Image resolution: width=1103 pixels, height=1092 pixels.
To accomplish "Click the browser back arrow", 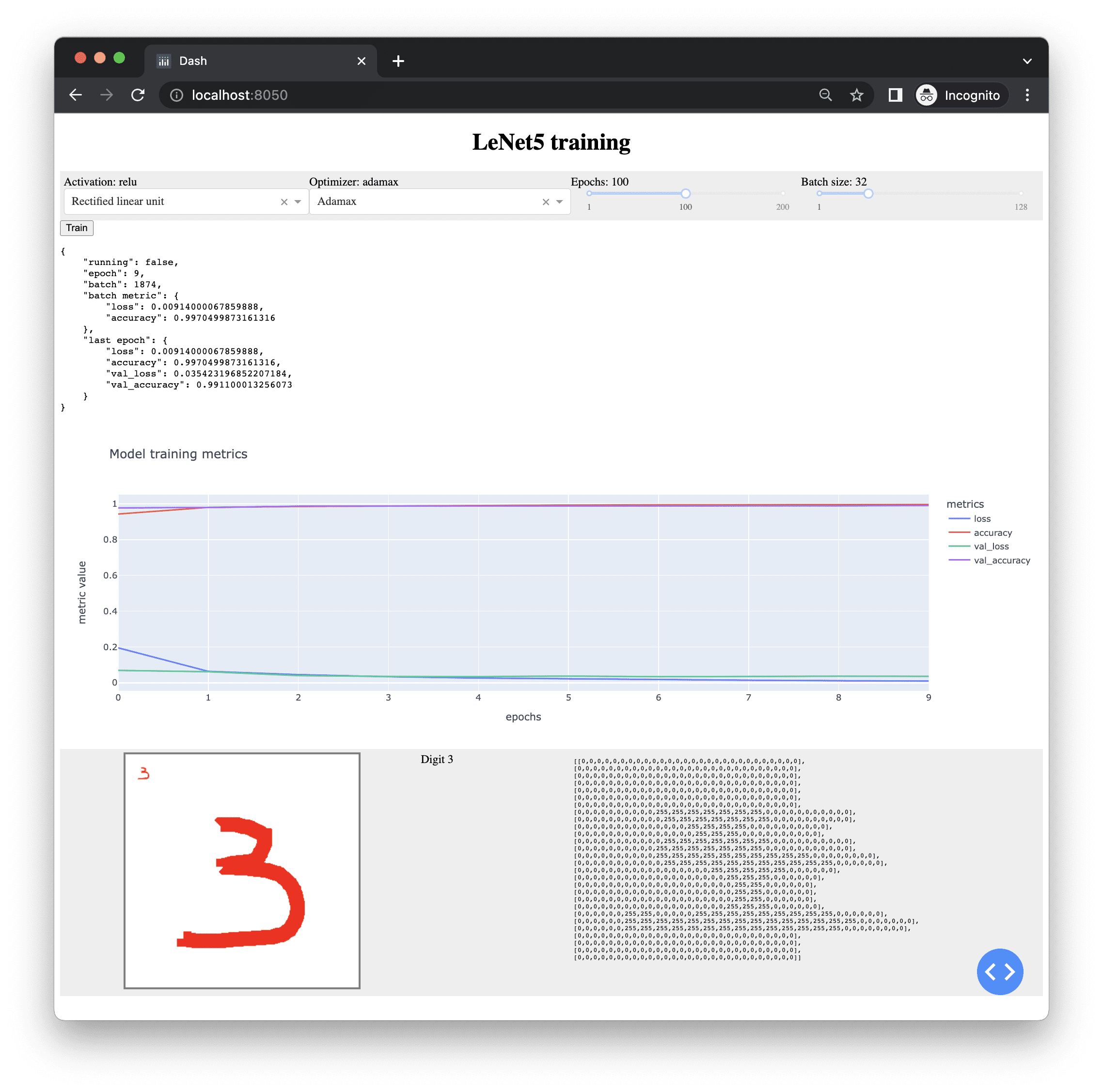I will (x=76, y=95).
